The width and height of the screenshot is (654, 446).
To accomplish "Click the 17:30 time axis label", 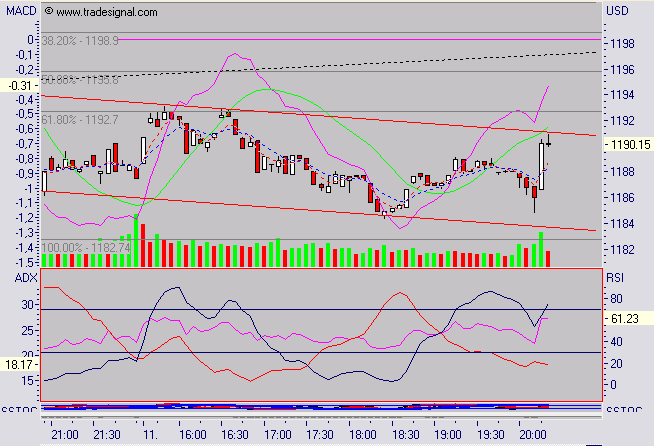I will point(320,435).
